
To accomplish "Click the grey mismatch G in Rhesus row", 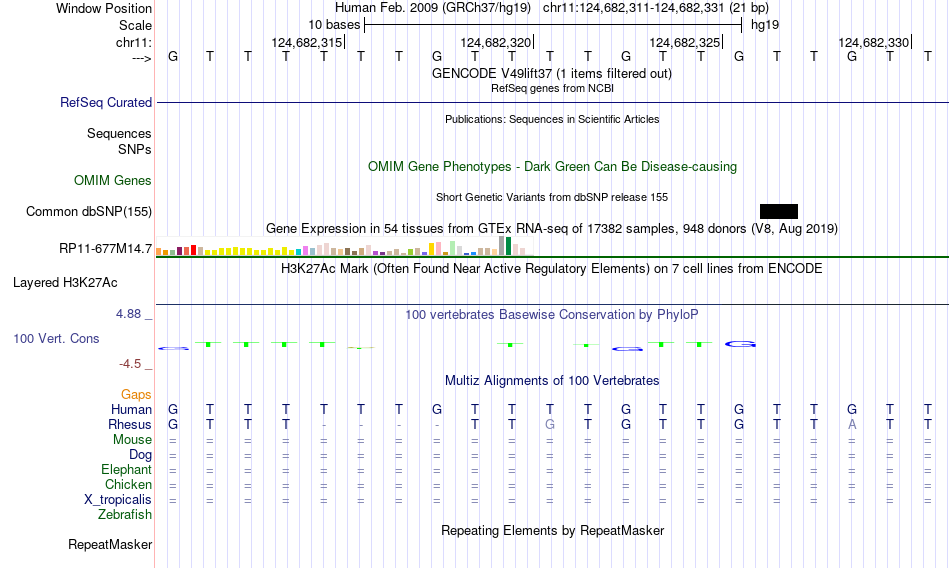I will pyautogui.click(x=550, y=424).
